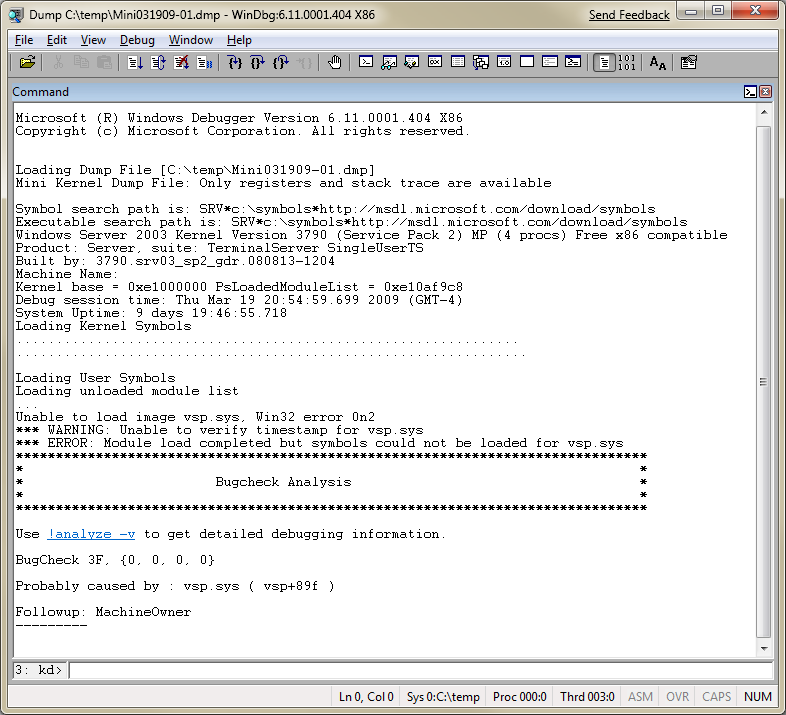Open the Processes and Threads toolbar icon
Viewport: 786px width, 715px height.
(550, 62)
